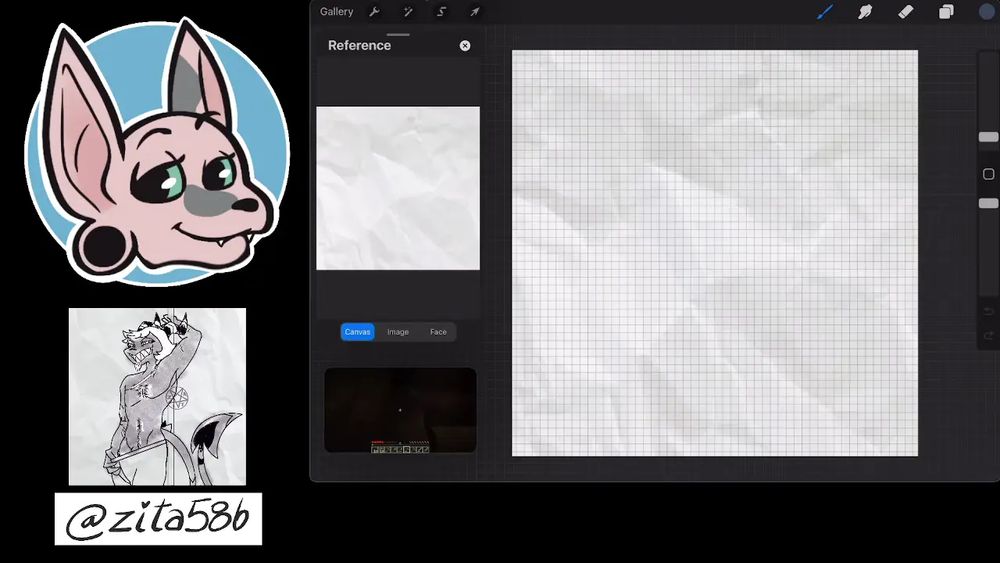Tap the Undo arrow in sidebar
Image resolution: width=1000 pixels, height=563 pixels.
pyautogui.click(x=989, y=312)
